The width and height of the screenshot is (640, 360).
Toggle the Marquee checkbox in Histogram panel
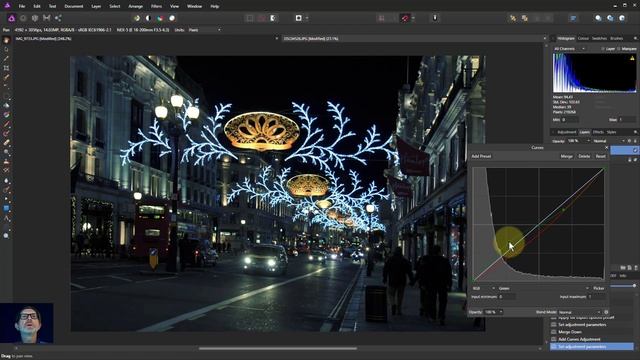(x=619, y=49)
